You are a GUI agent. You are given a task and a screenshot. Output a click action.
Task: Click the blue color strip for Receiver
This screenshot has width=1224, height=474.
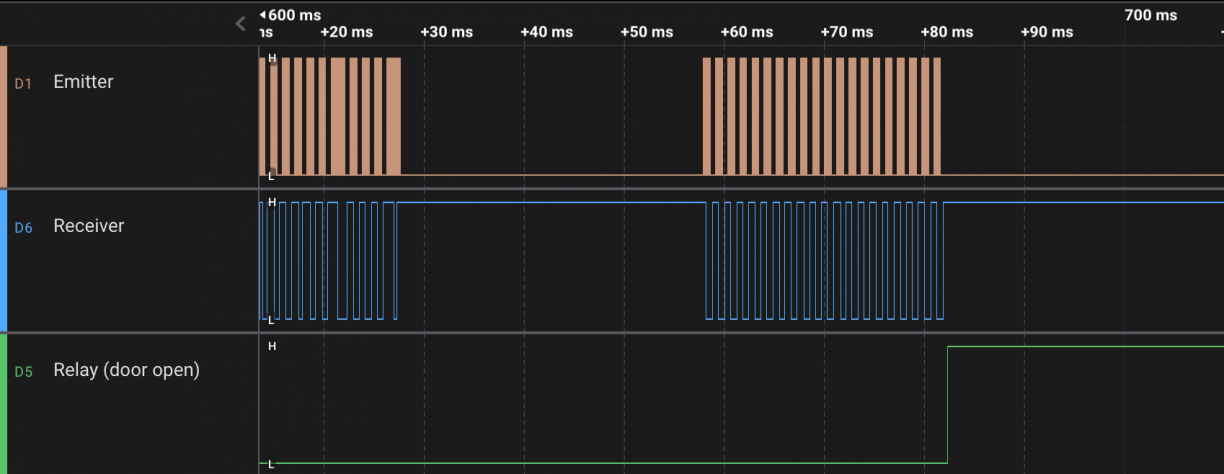3,260
